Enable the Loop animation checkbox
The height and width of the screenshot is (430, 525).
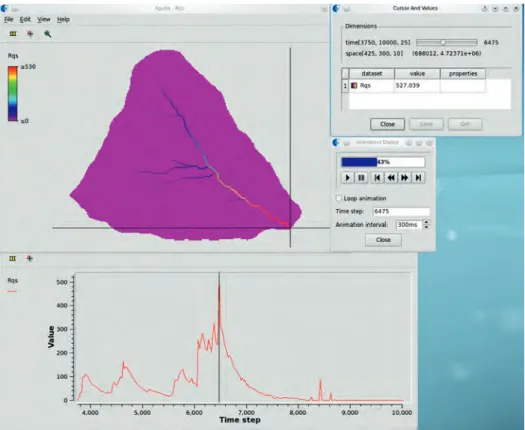coord(339,199)
